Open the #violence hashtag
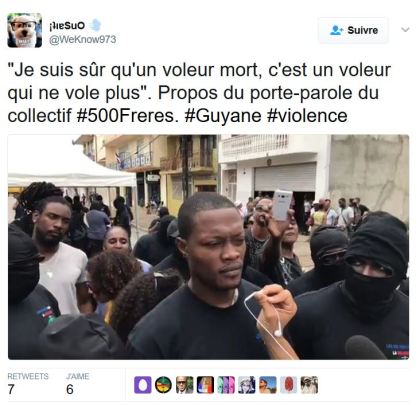Screen dimensions: 420x405 pos(308,116)
